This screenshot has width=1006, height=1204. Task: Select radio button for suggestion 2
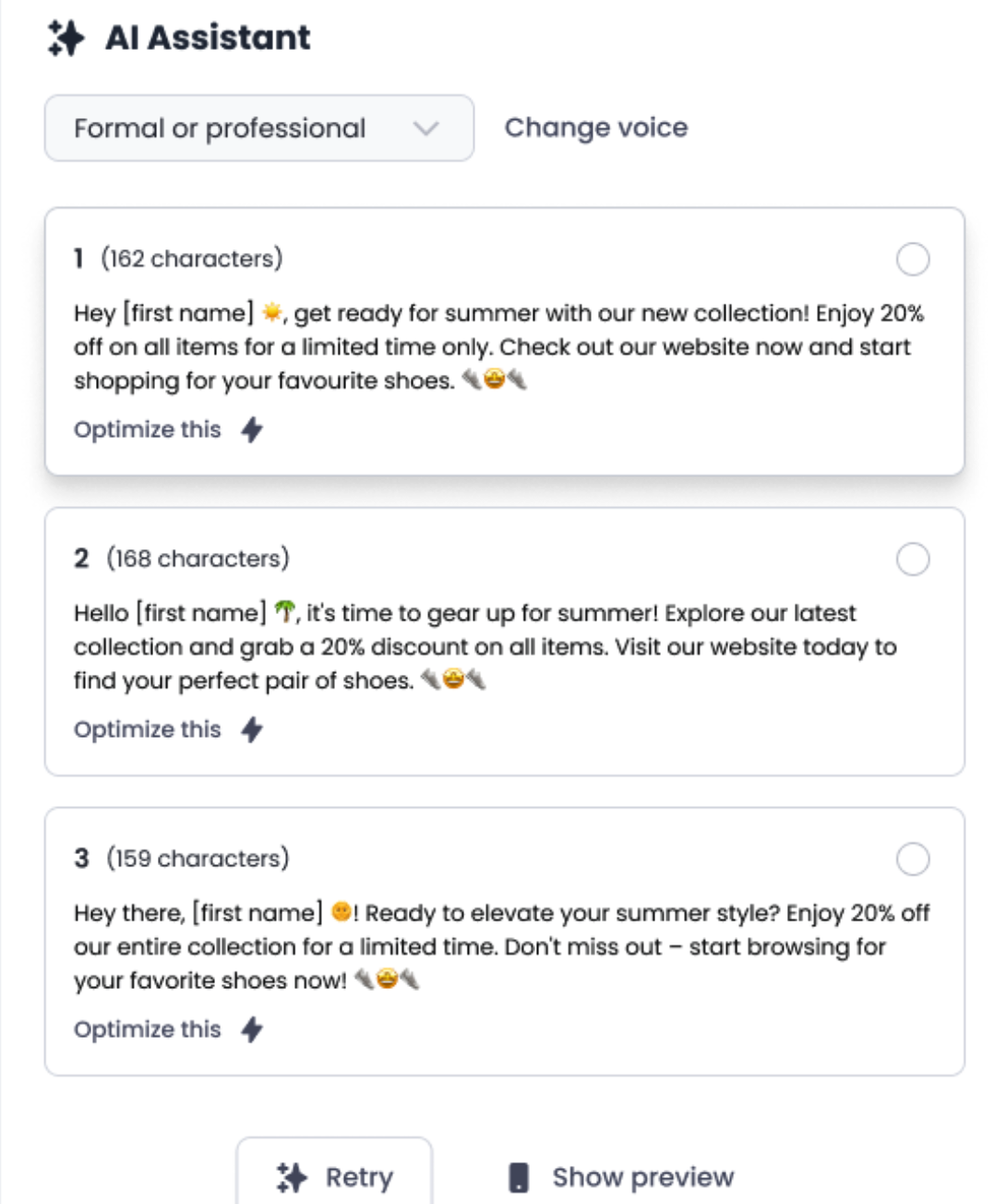(913, 560)
